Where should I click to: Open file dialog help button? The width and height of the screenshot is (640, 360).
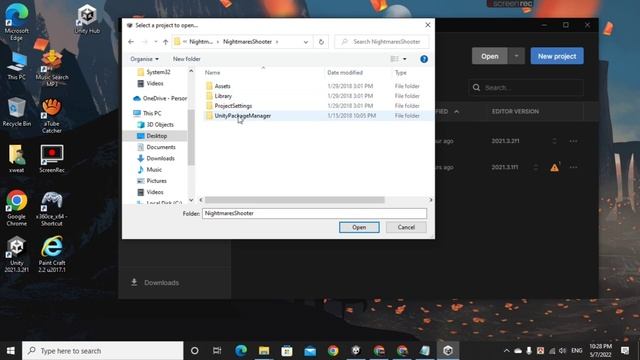click(424, 59)
